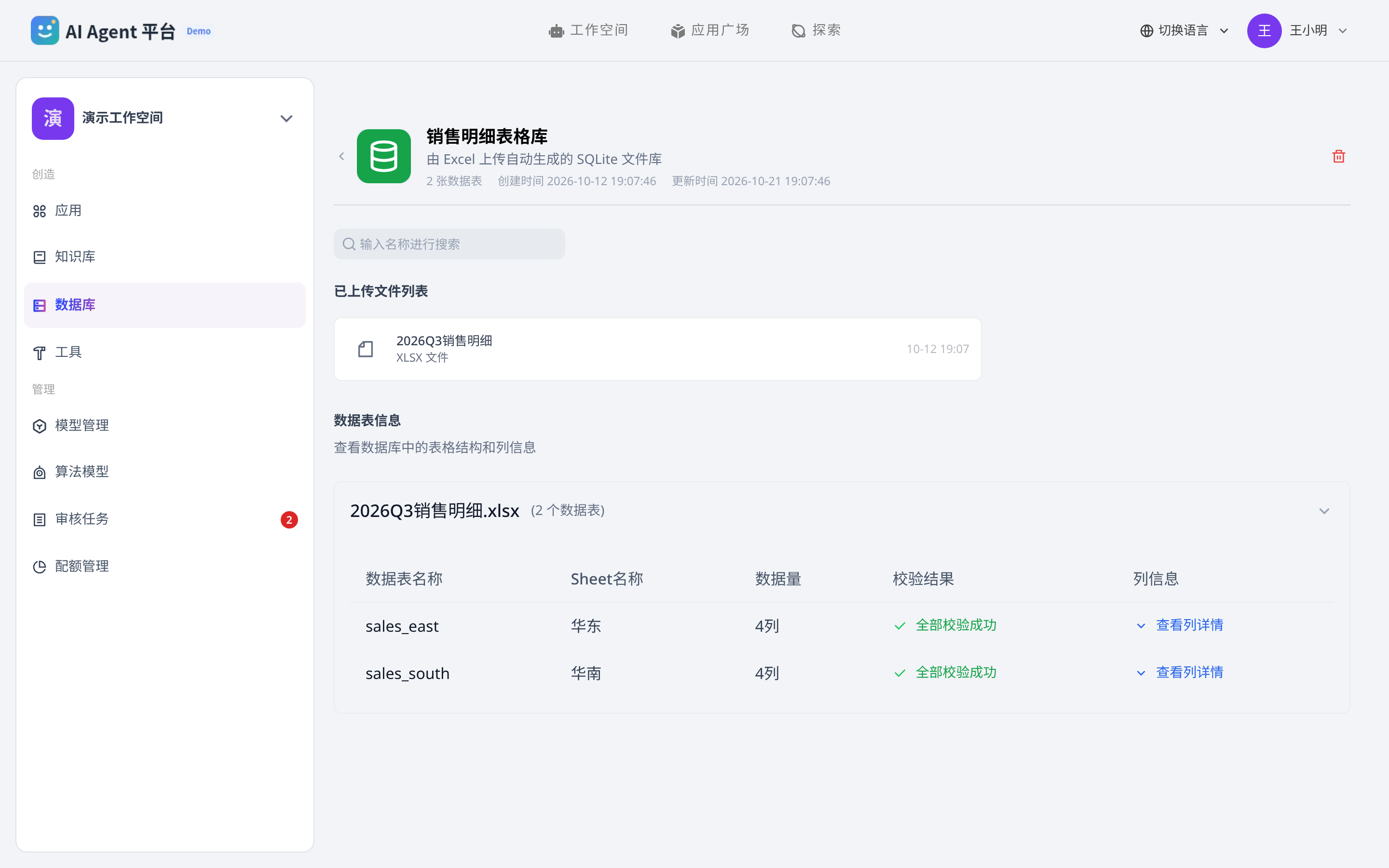Image resolution: width=1389 pixels, height=868 pixels.
Task: Click 查看列详情 for sales_east
Action: (x=1180, y=625)
